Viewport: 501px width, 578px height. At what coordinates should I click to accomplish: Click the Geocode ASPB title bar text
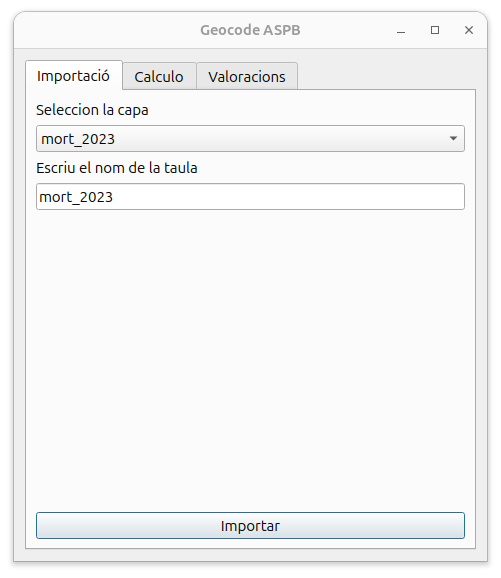[x=250, y=30]
